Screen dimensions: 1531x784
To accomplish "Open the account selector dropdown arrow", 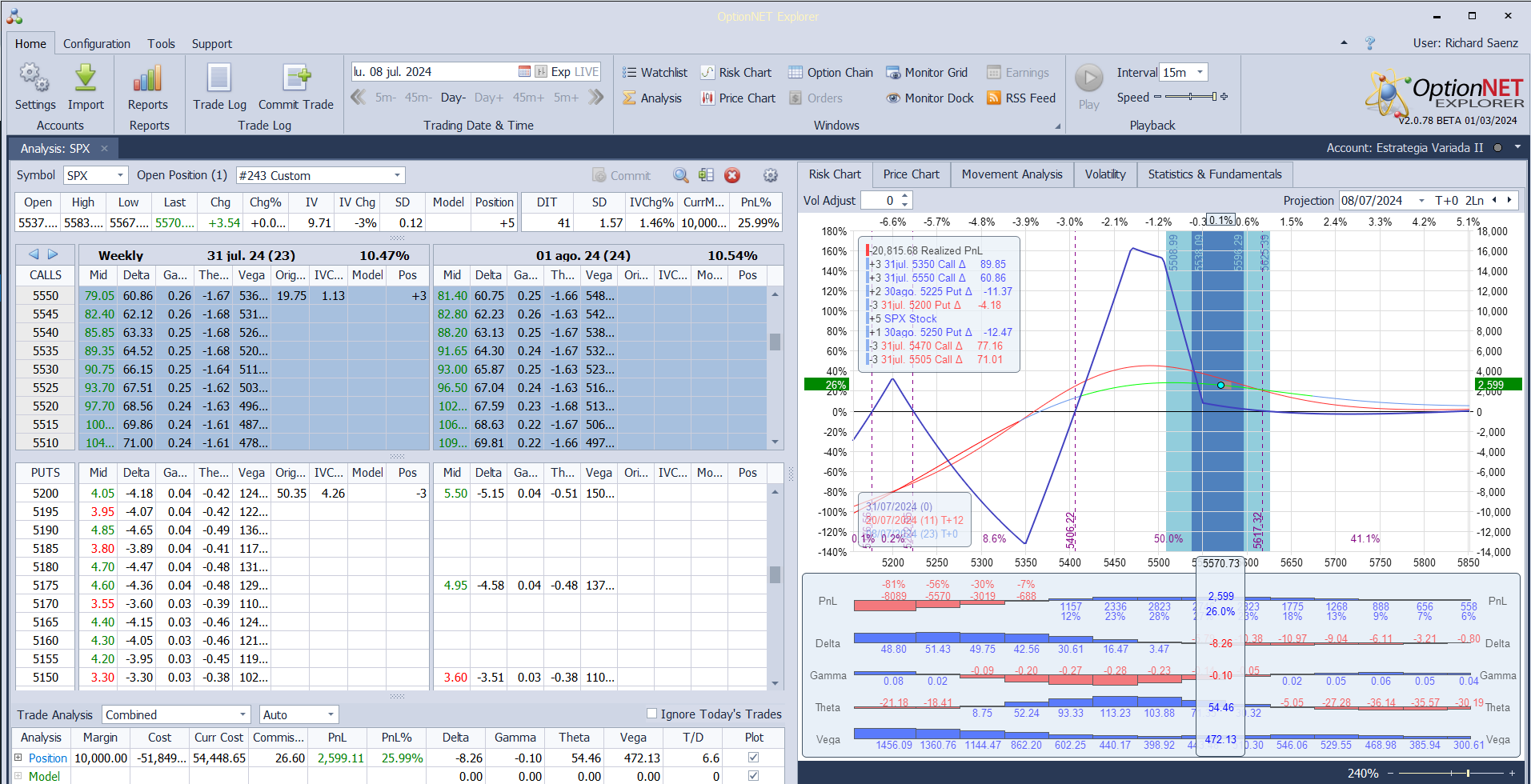I will 1517,148.
